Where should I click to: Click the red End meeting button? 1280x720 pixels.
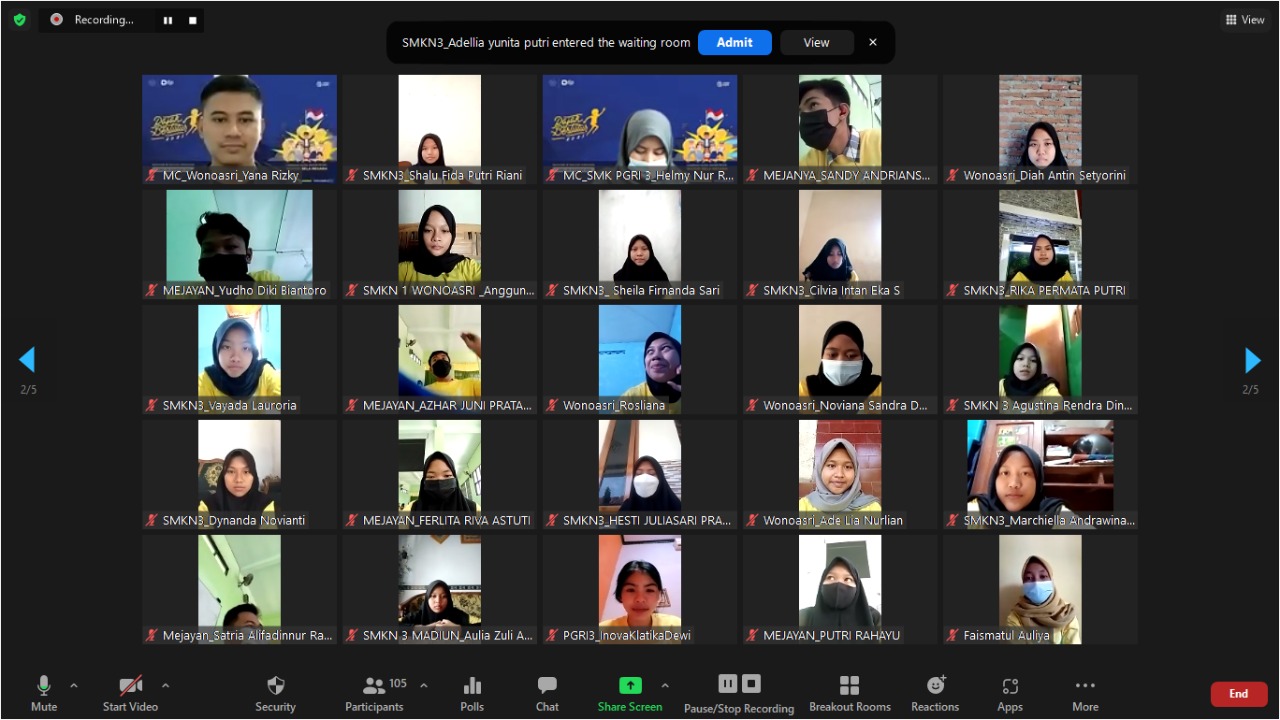(1238, 694)
